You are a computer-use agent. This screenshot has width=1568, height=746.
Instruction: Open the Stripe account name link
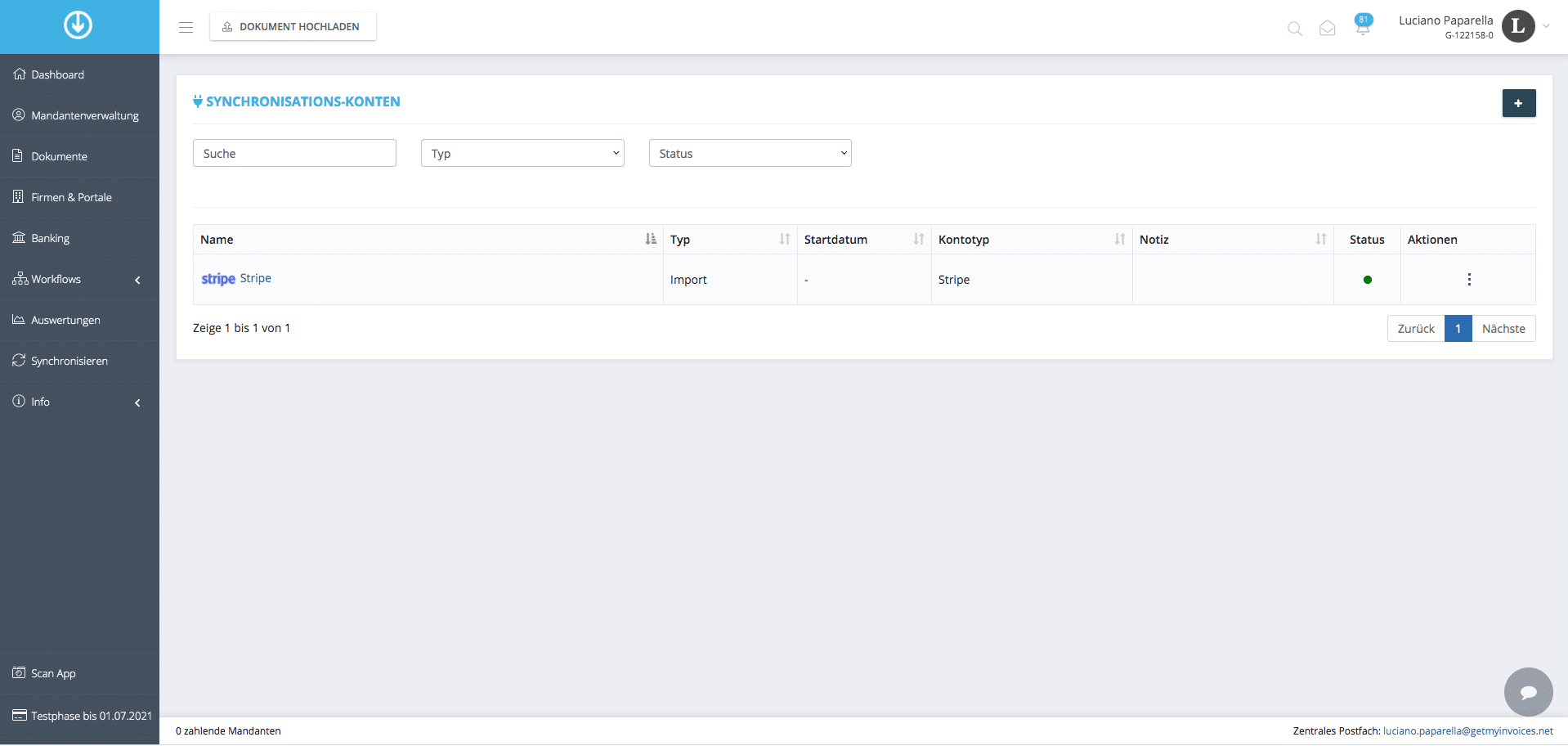[x=255, y=278]
